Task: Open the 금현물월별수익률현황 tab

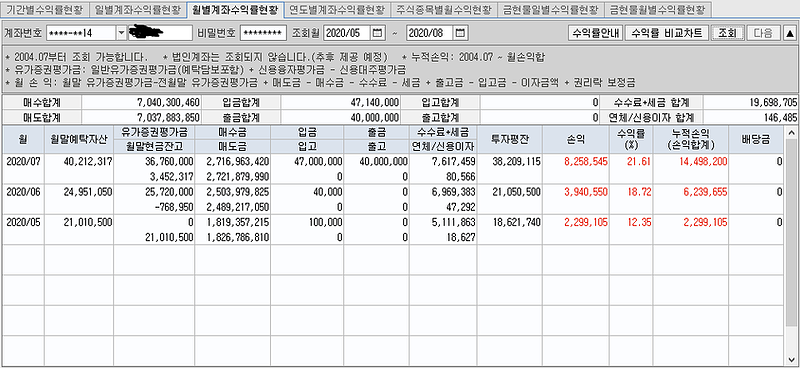Action: pyautogui.click(x=657, y=10)
